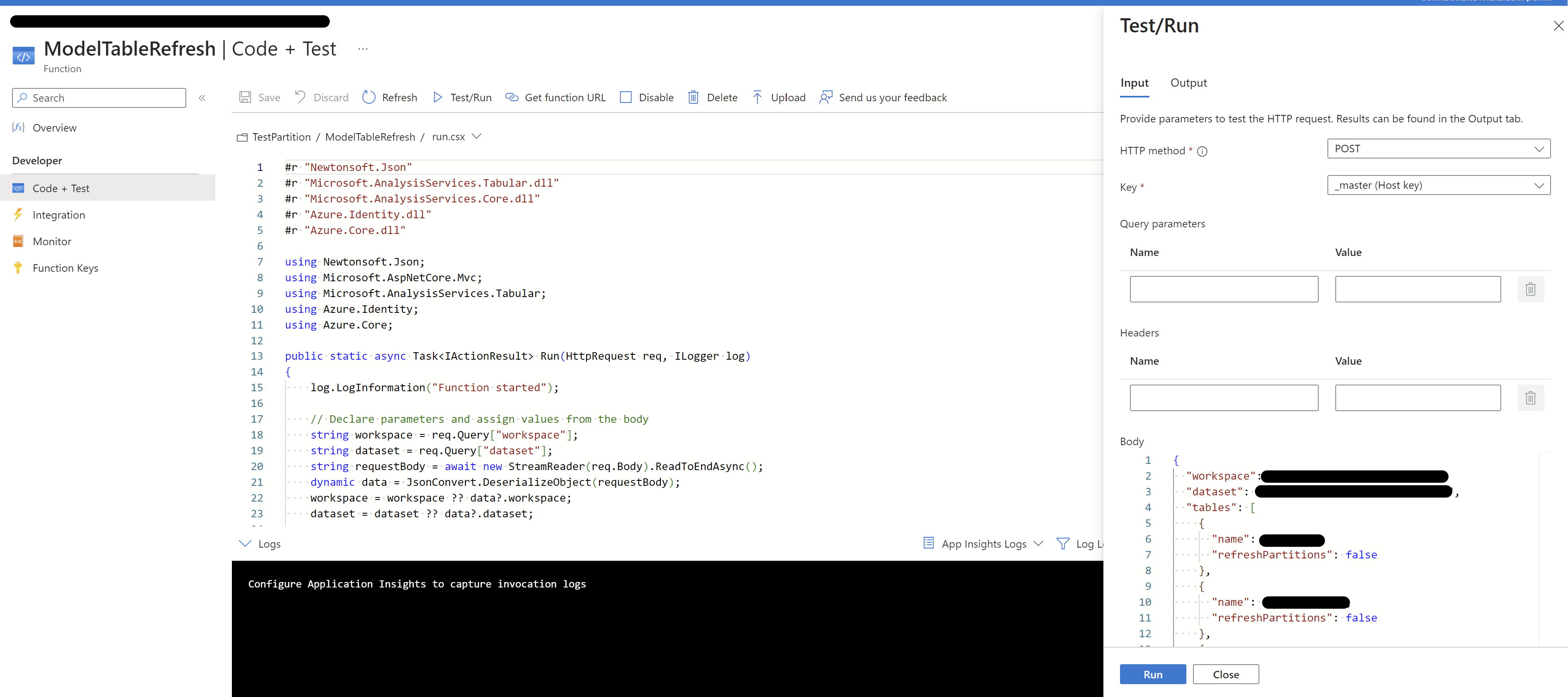Select Code + Test in sidebar
The image size is (1568, 697).
coord(108,188)
